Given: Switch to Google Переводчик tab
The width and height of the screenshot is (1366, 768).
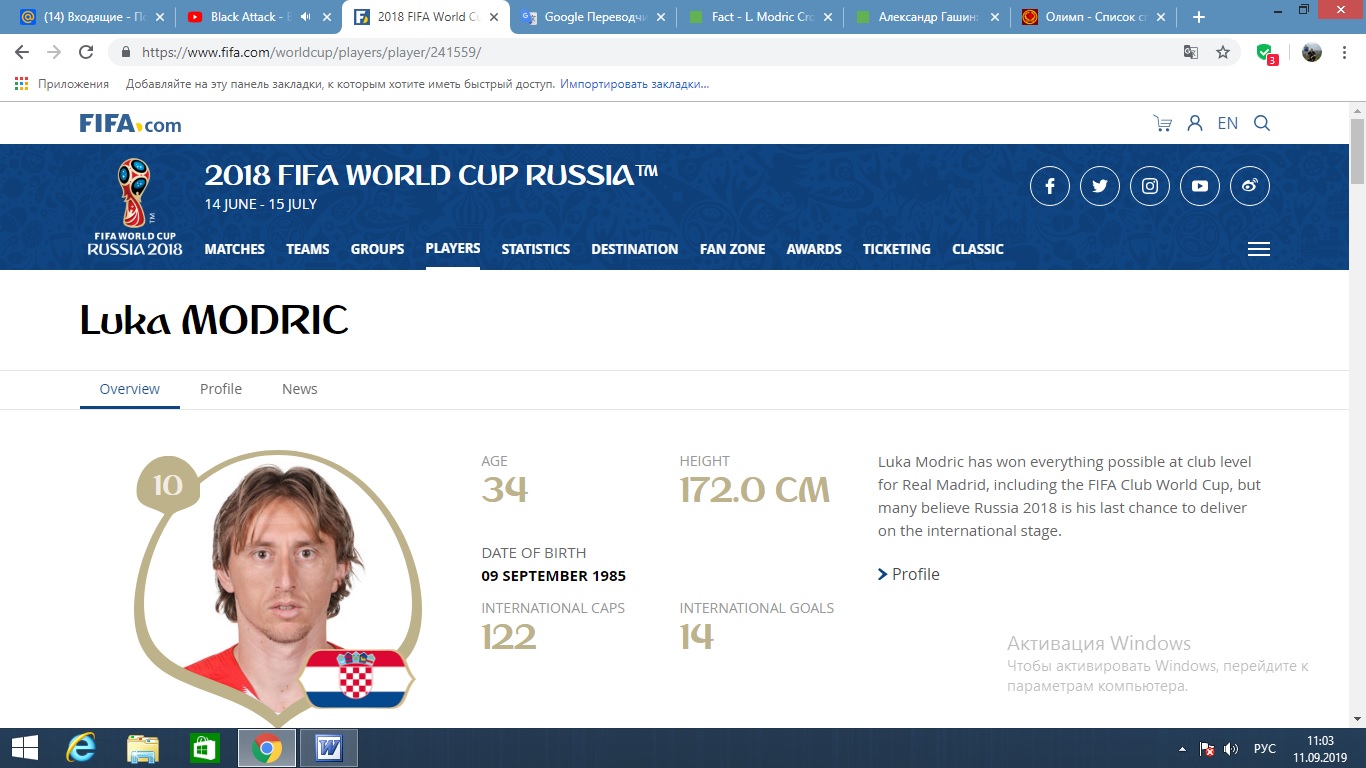Looking at the screenshot, I should click(x=593, y=17).
